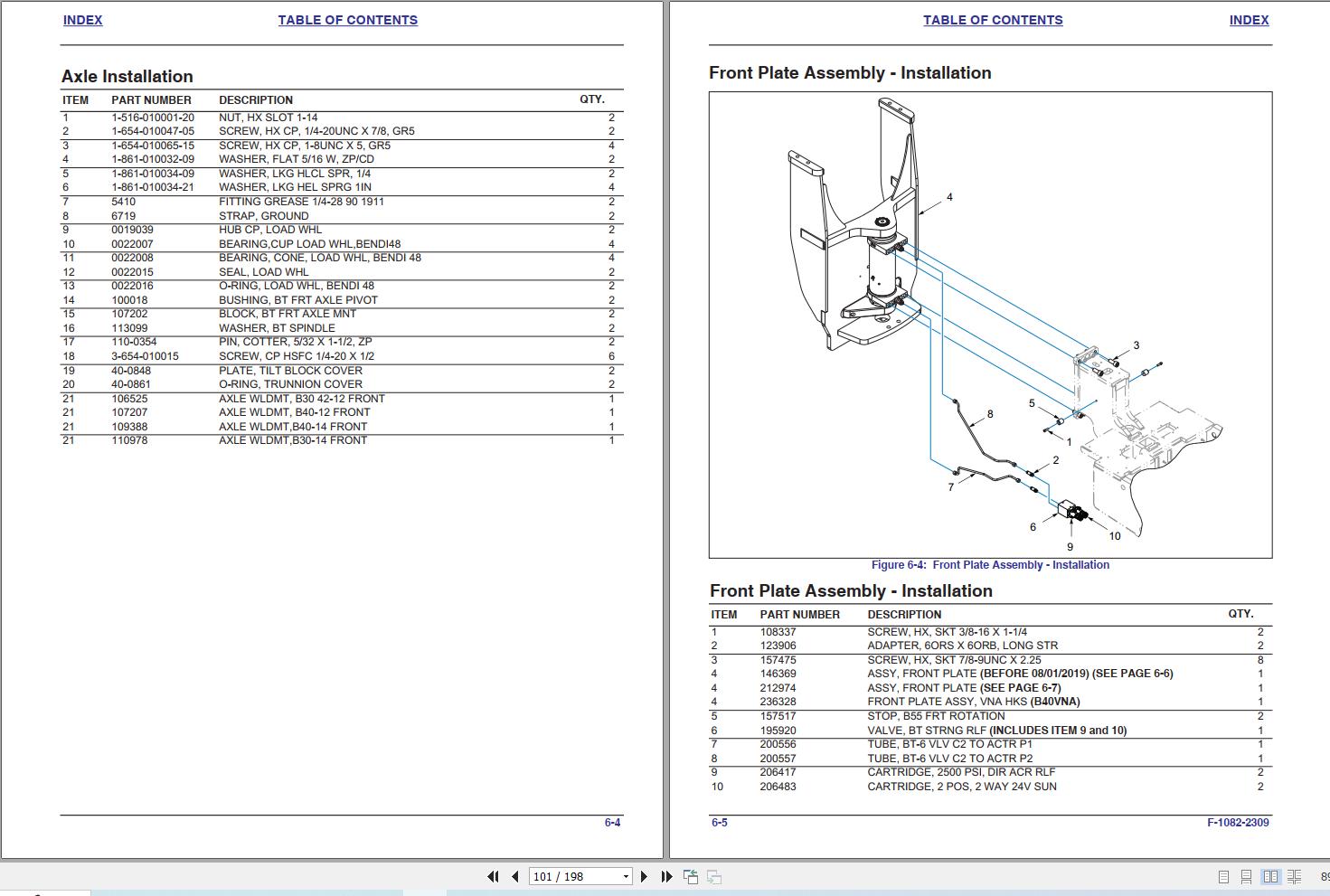Select 'CARTRIDGE, 2500 PSI, DIR ACR RLF'
1330x896 pixels.
[961, 772]
